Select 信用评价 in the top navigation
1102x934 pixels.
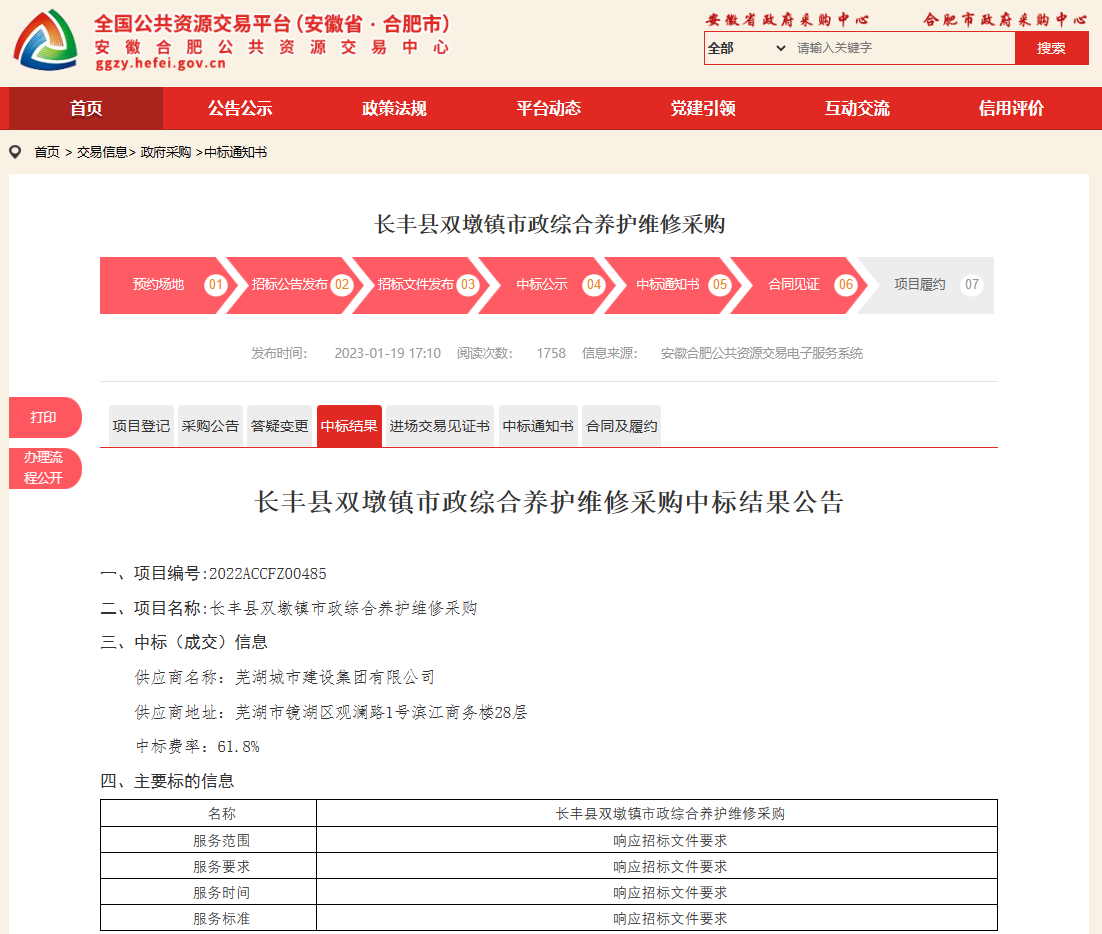[x=1011, y=108]
